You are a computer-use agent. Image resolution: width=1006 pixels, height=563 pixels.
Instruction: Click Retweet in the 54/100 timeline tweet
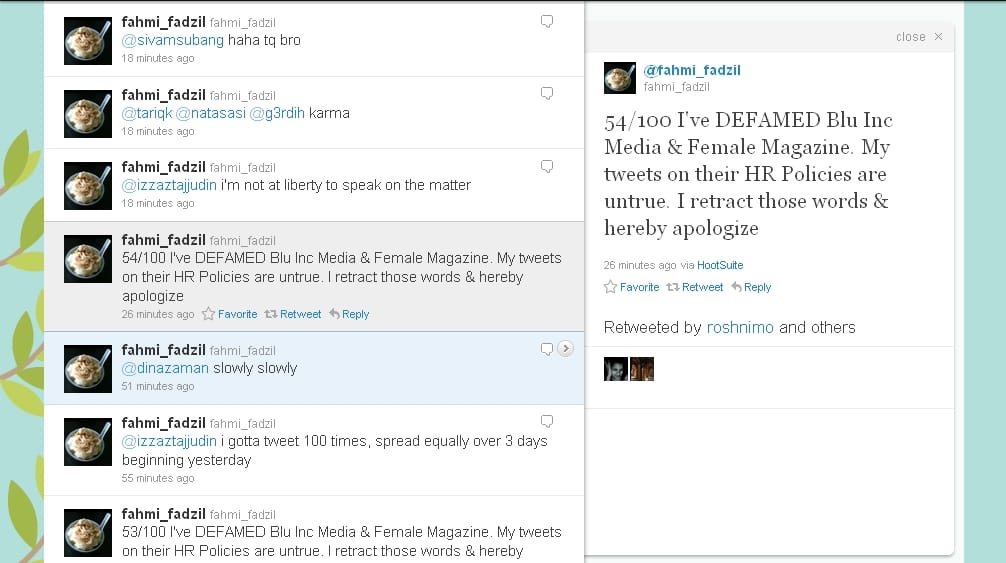click(x=293, y=314)
